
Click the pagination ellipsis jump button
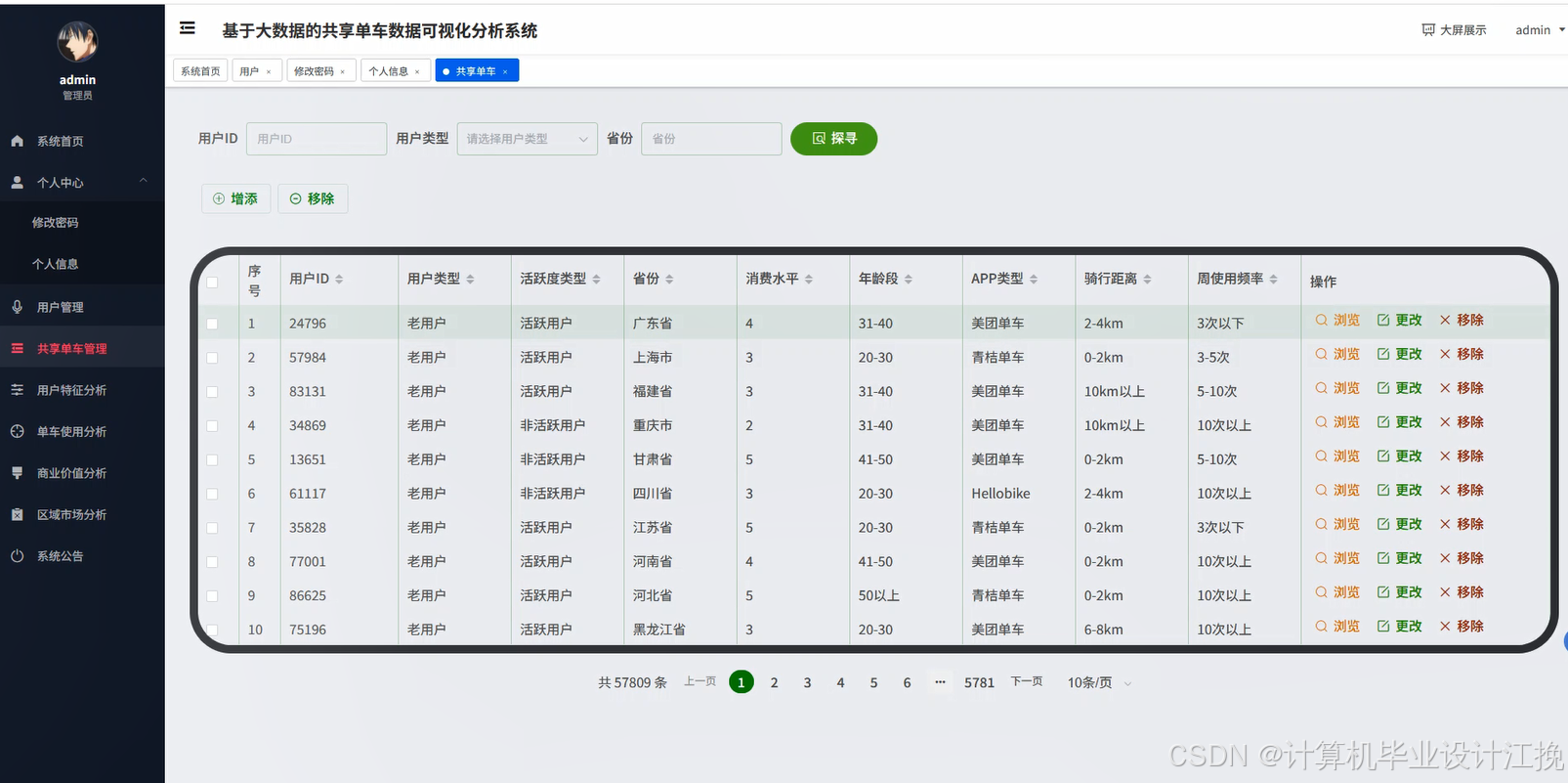[940, 682]
